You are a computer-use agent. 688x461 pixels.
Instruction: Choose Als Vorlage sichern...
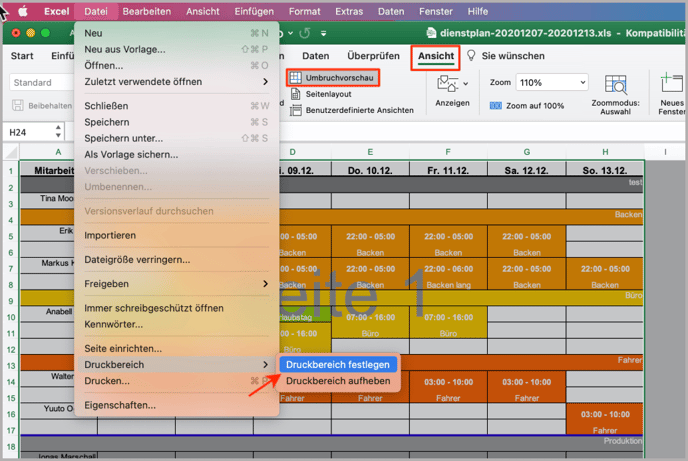click(176, 154)
